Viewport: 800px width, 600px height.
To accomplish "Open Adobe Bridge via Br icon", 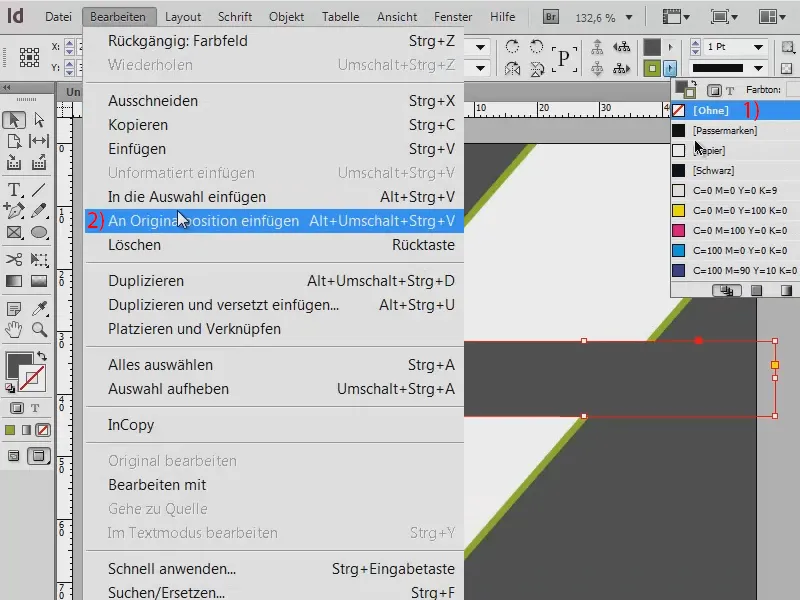I will point(551,17).
